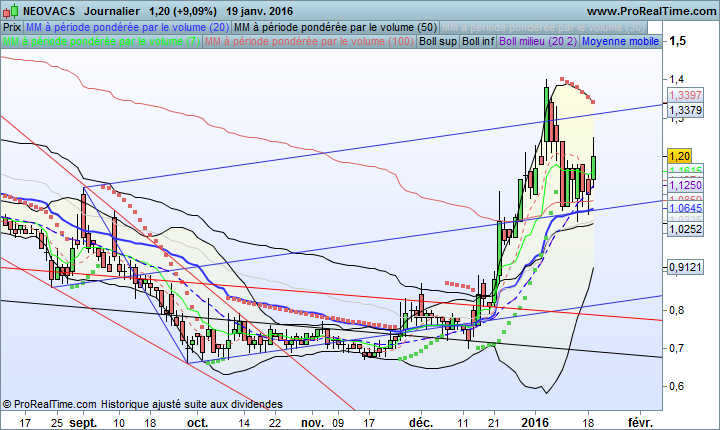Toggle the red volume-weighted MM (100) label
The width and height of the screenshot is (720, 430).
(x=309, y=42)
